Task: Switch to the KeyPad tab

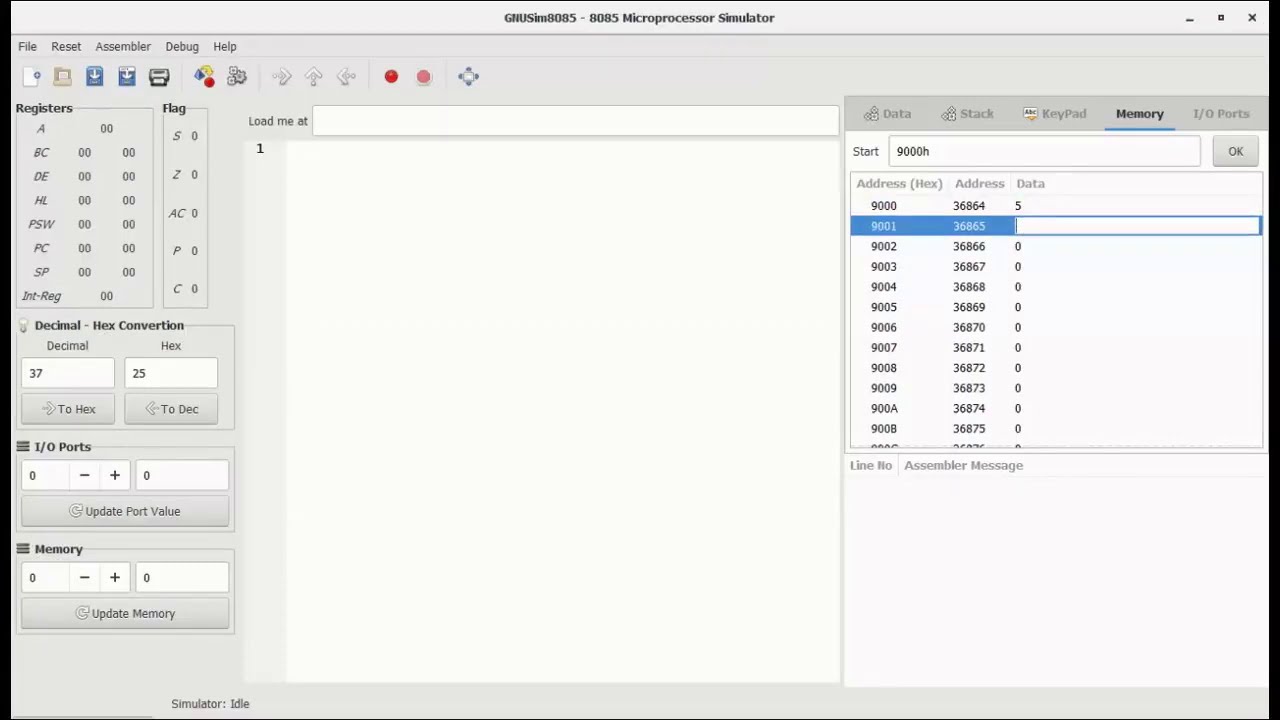Action: point(1055,114)
